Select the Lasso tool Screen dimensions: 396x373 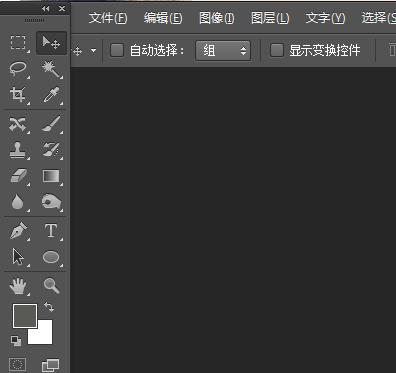(18, 68)
